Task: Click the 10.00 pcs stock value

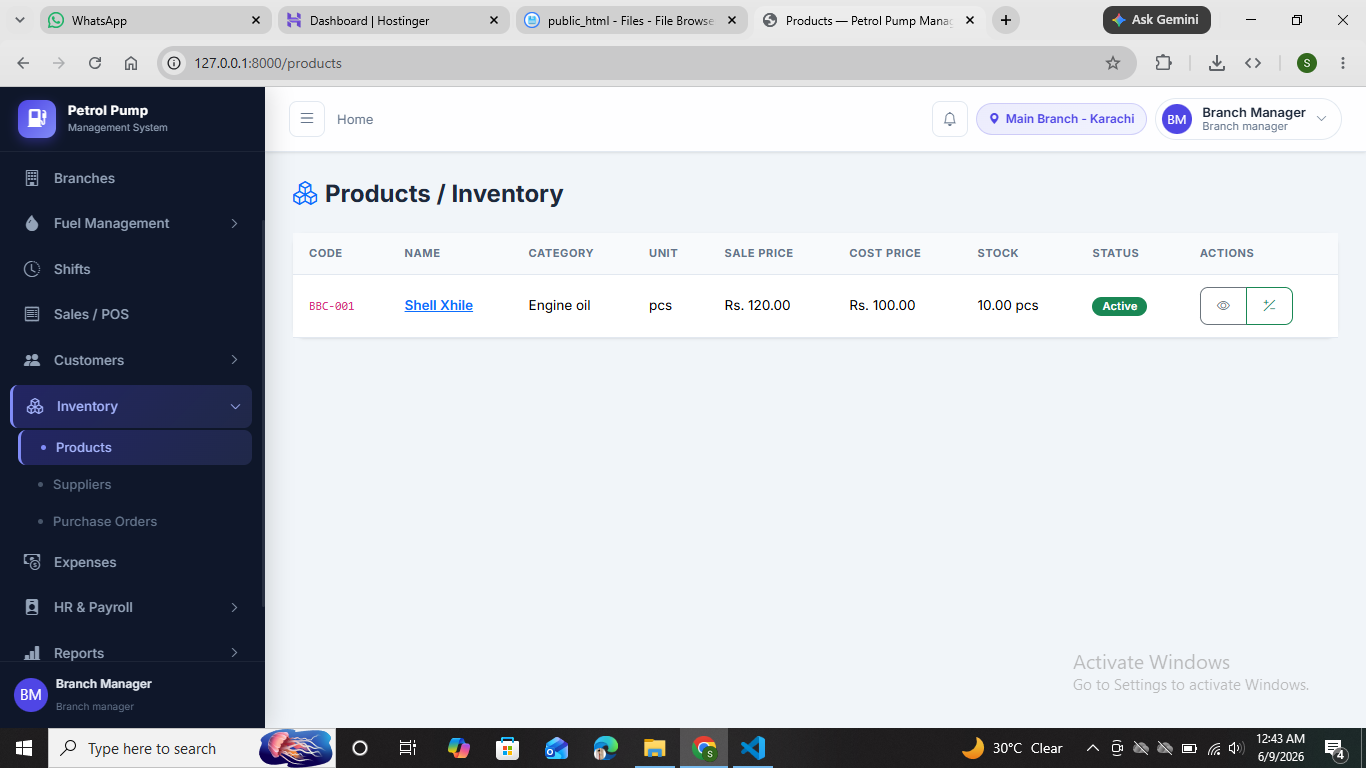Action: 1008,305
